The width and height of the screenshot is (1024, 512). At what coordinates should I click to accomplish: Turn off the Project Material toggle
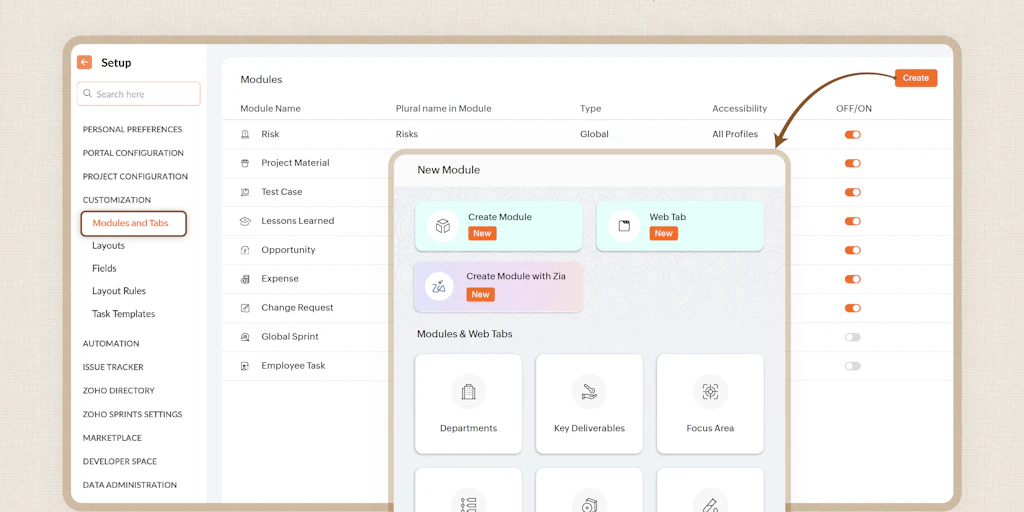point(852,163)
